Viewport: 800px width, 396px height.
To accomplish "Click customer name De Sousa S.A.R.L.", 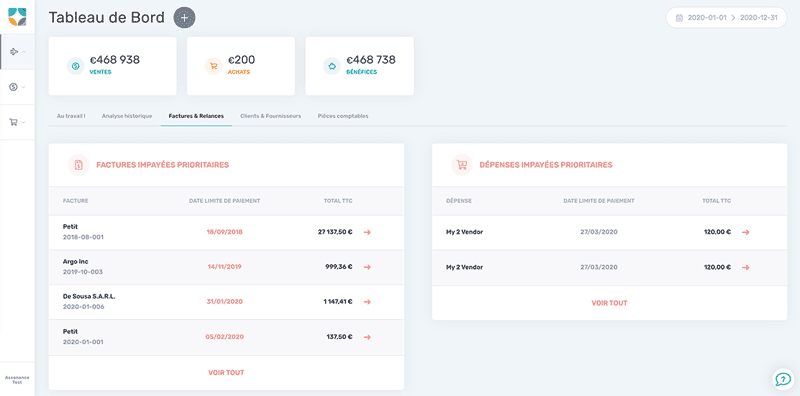I will coord(89,296).
